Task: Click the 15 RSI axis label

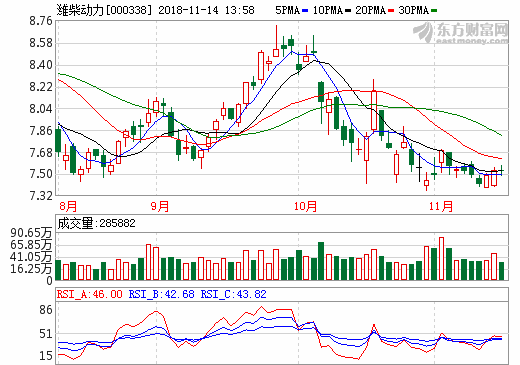Action: point(46,356)
